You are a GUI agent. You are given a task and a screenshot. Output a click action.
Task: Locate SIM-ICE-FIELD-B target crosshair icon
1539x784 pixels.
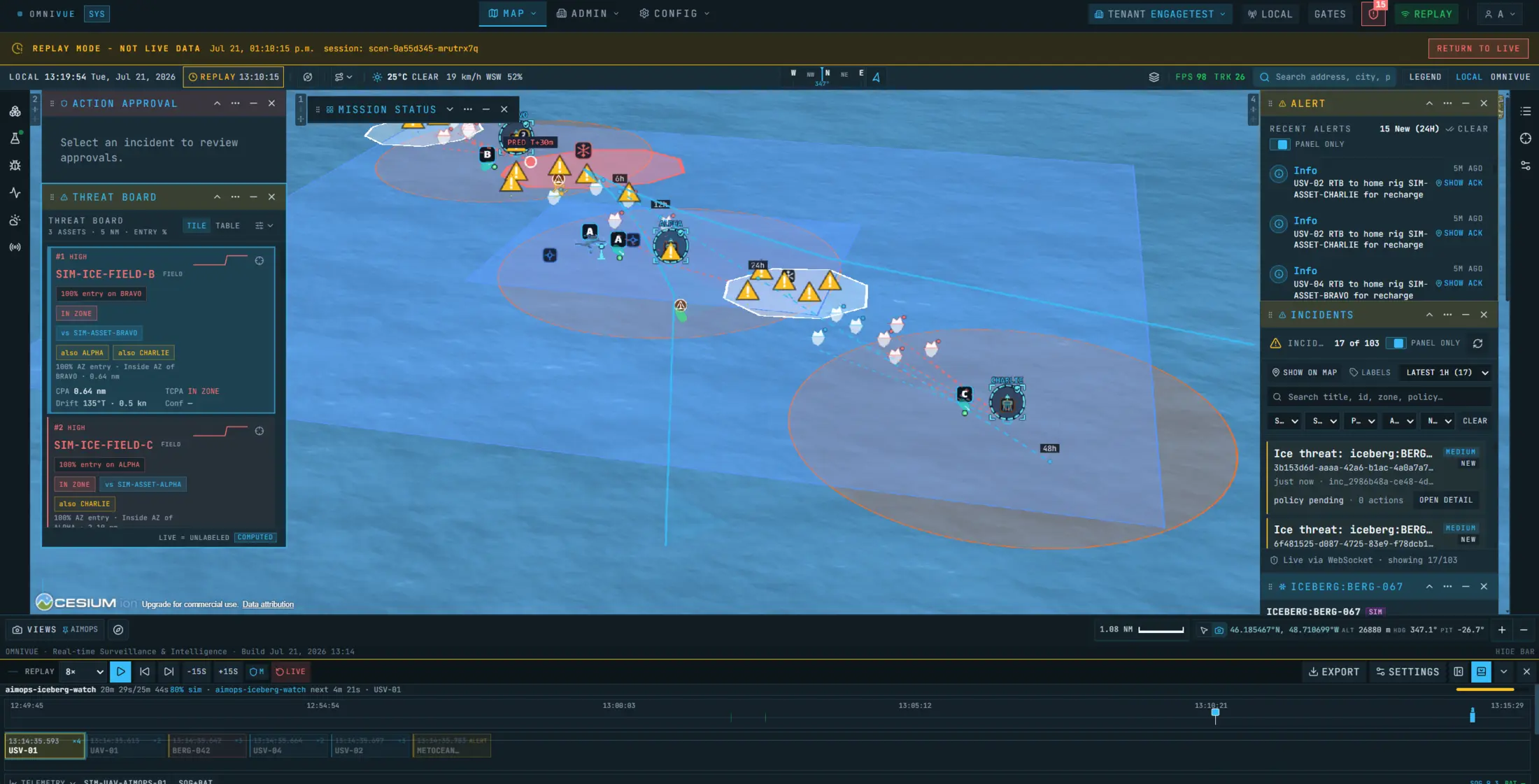[x=260, y=261]
